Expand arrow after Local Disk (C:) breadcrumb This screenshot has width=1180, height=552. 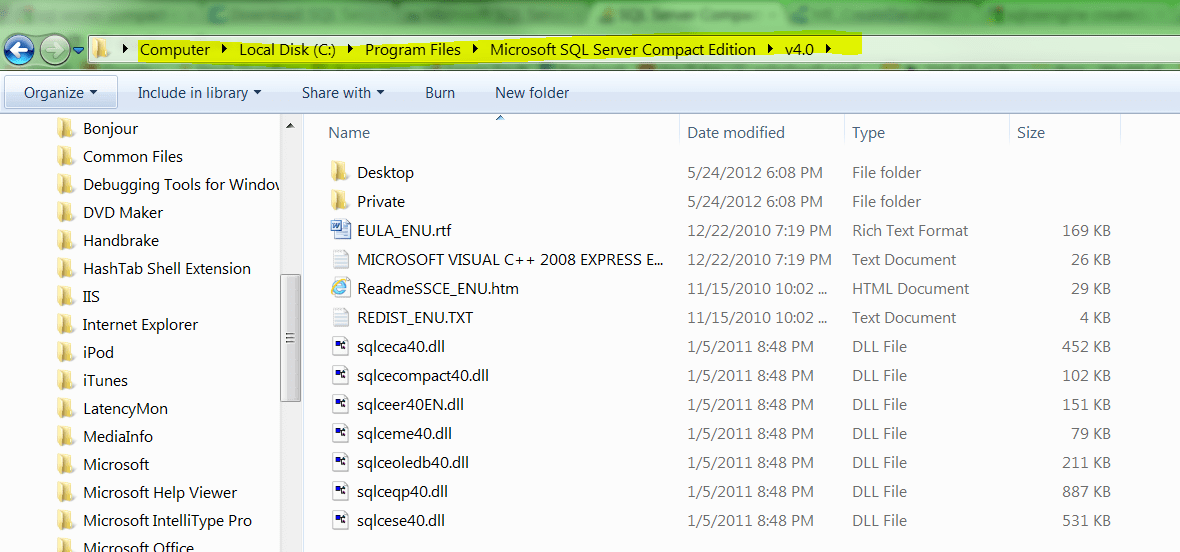pos(351,50)
